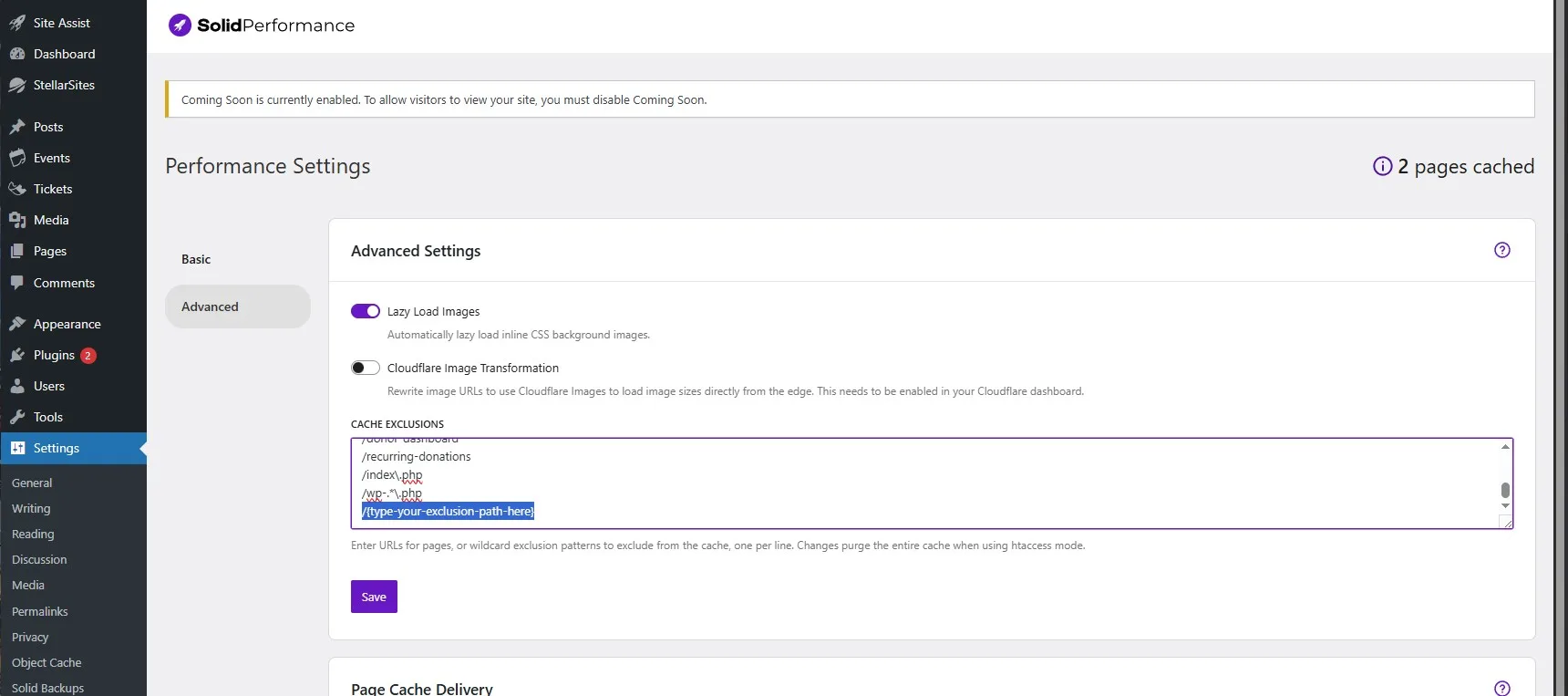
Task: Click the StellarSites sidebar icon
Action: (17, 85)
